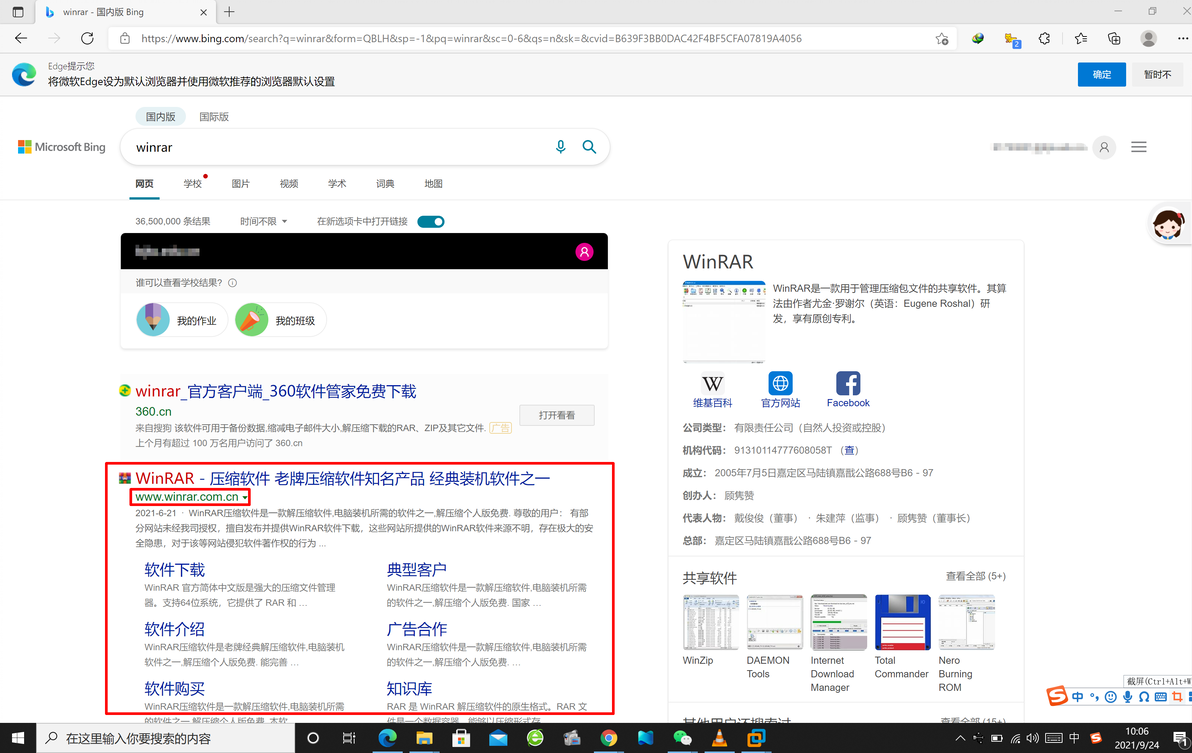Open the 典型客户 sublink
Screen dimensions: 1192x753
click(x=417, y=570)
